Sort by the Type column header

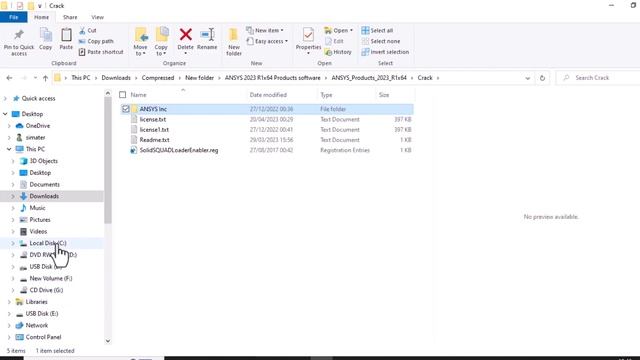[x=326, y=95]
